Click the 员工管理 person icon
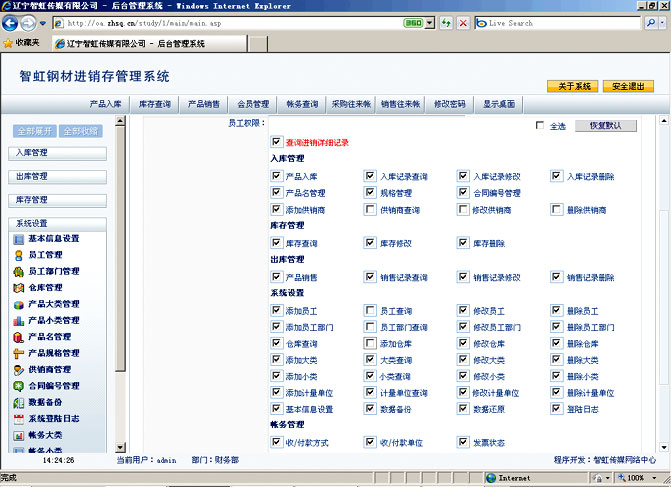The width and height of the screenshot is (671, 487). point(19,255)
